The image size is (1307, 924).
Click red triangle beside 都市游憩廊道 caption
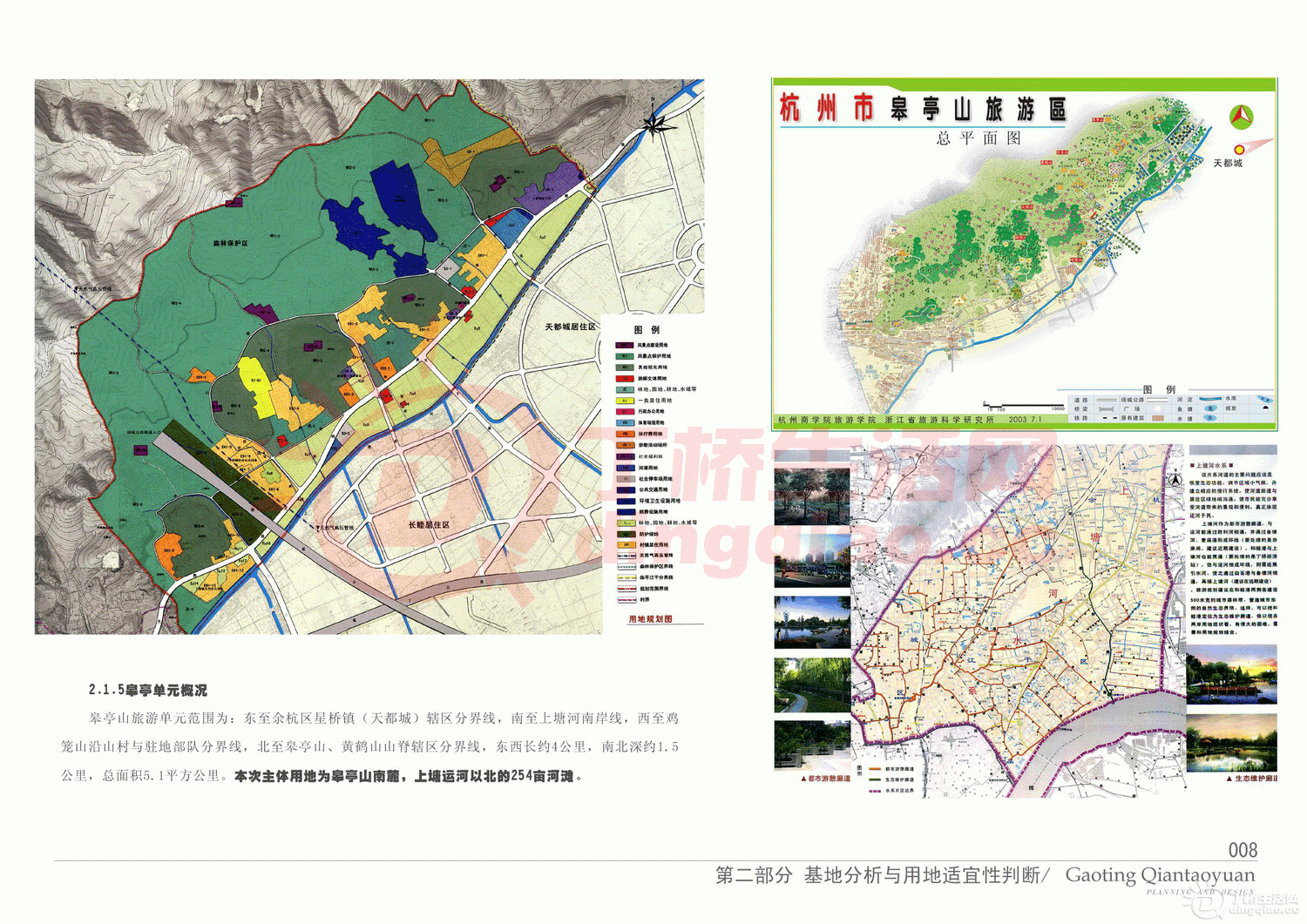pyautogui.click(x=803, y=779)
